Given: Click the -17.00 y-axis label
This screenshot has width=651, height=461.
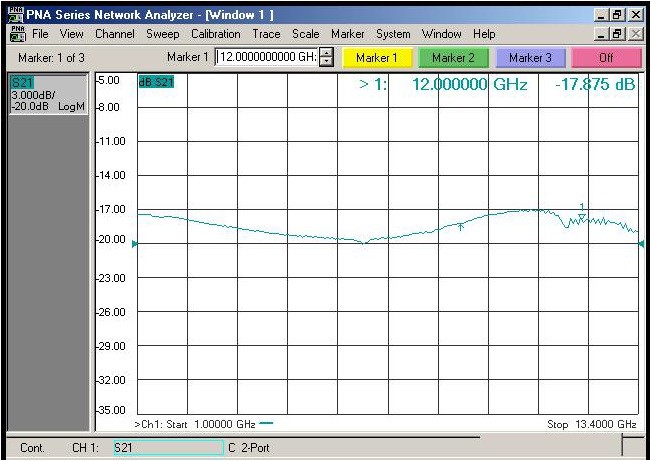Looking at the screenshot, I should tap(111, 209).
